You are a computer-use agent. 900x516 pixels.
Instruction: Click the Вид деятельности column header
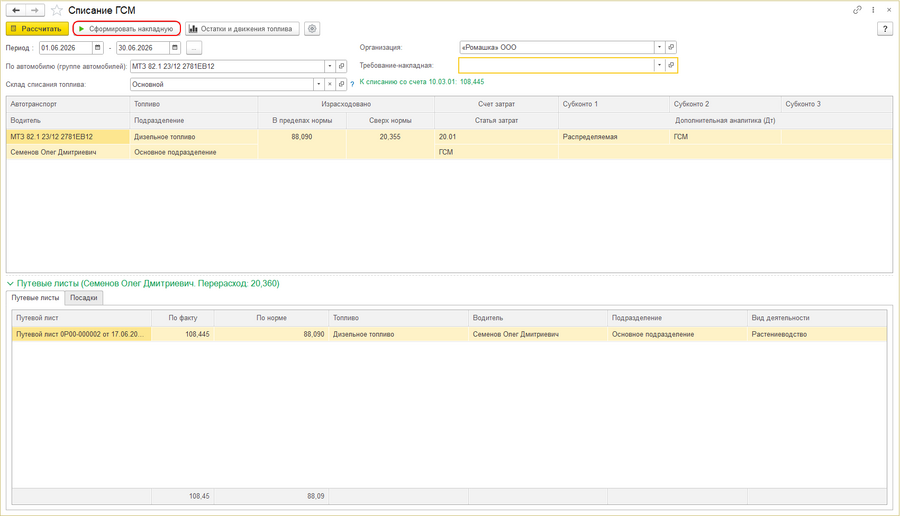(x=817, y=318)
